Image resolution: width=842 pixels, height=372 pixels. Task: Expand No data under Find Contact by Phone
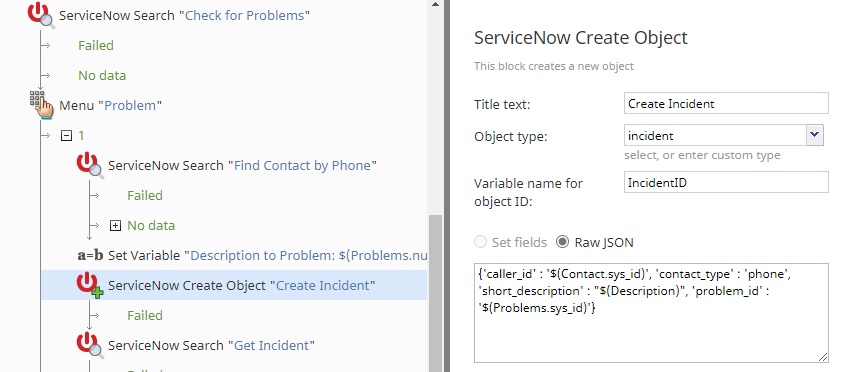click(x=115, y=225)
